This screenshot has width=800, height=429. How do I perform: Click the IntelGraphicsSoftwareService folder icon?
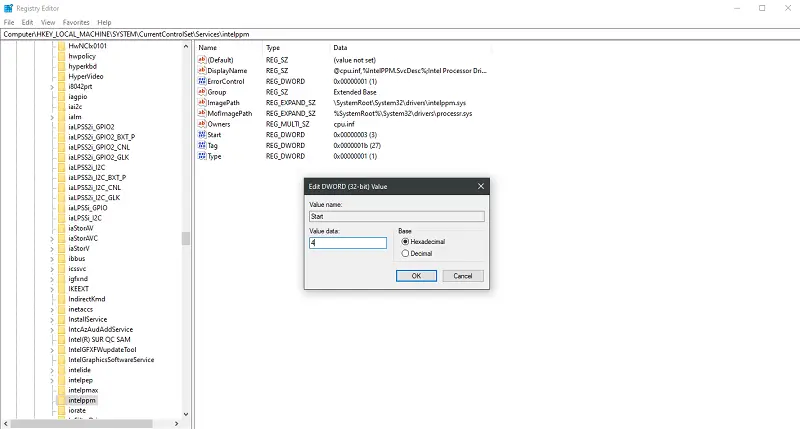[60, 359]
